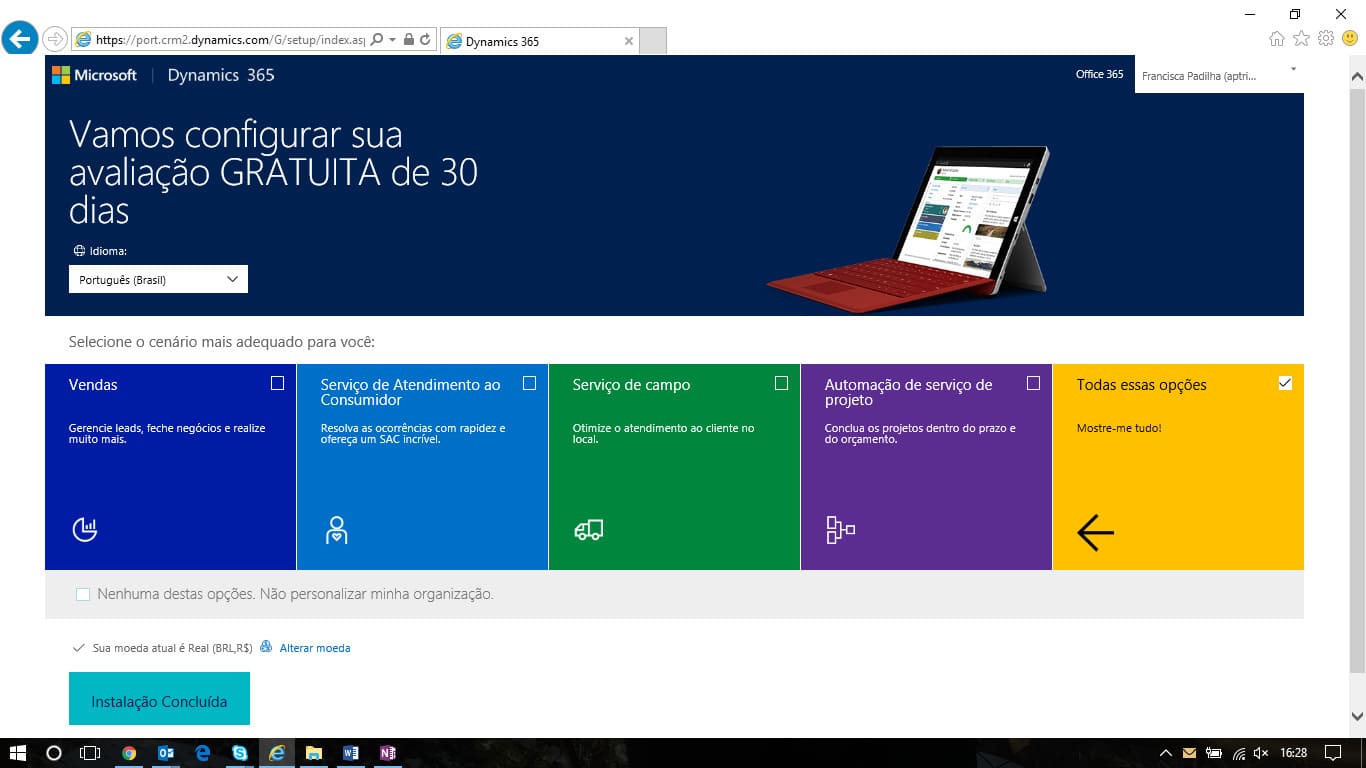The height and width of the screenshot is (768, 1366).
Task: Click the customer service person icon
Action: click(x=337, y=530)
